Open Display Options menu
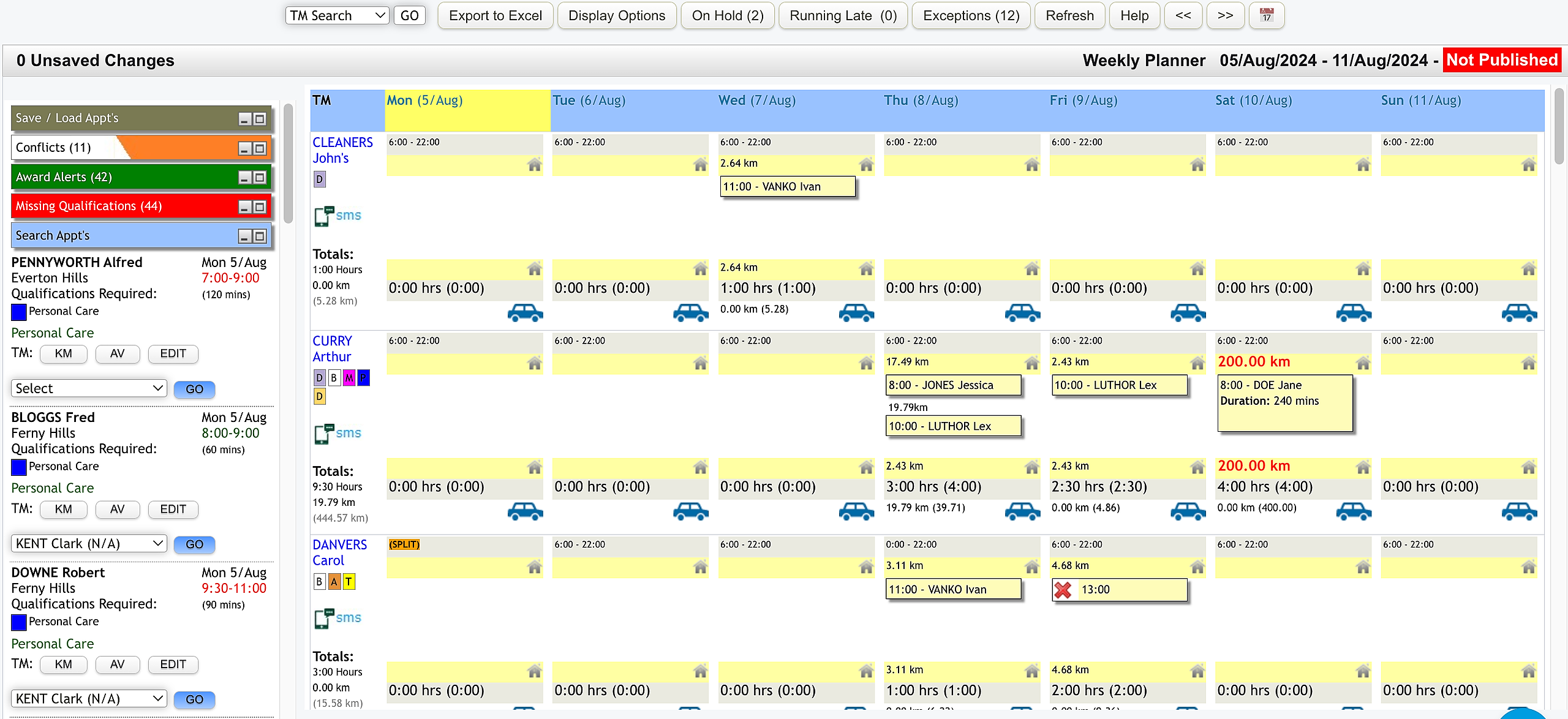The image size is (1568, 719). (x=616, y=15)
